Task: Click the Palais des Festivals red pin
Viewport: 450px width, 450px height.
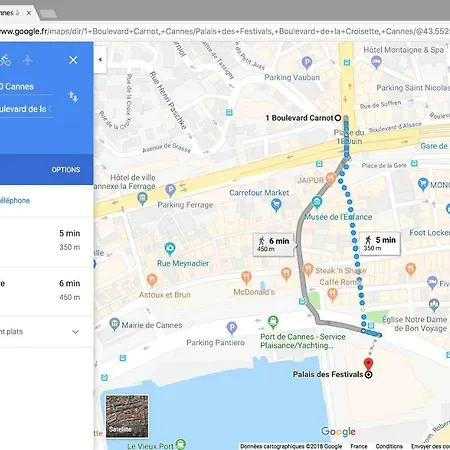Action: click(x=368, y=364)
